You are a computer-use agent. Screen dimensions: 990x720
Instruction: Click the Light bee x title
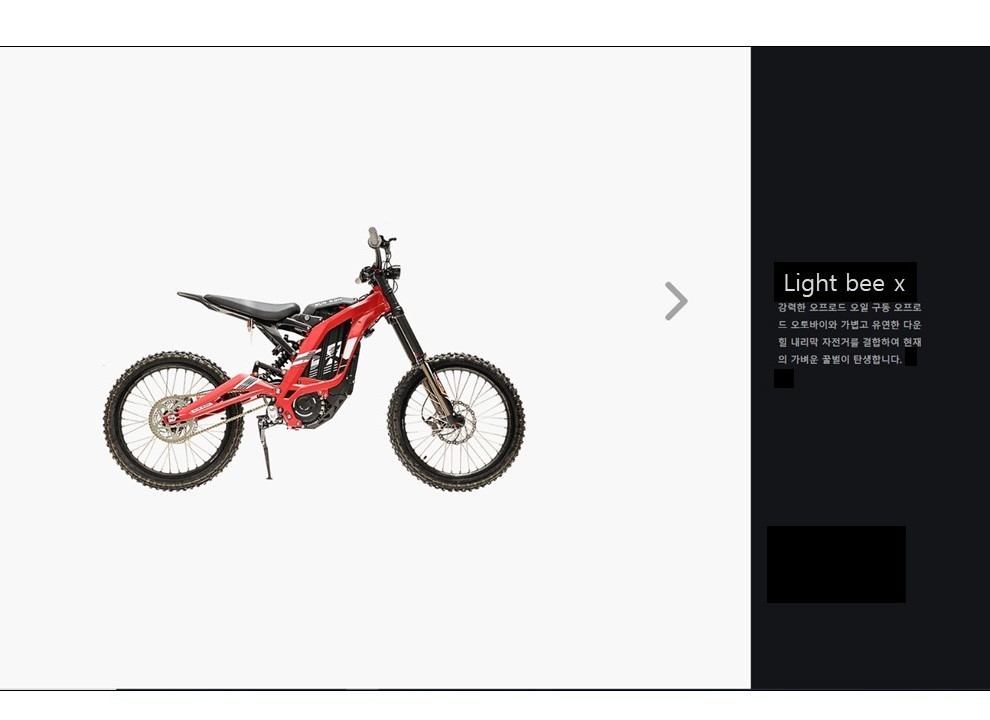[x=844, y=283]
